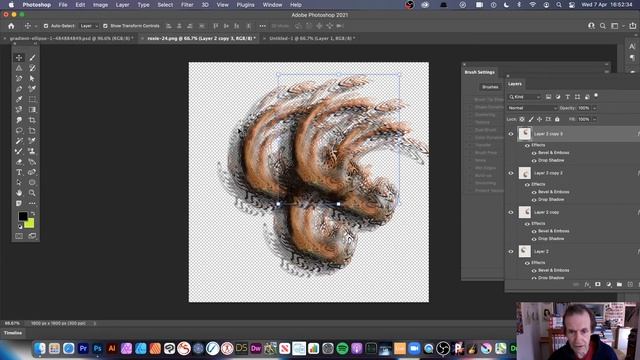Click the Layer 2 copy 3 thumbnail

[x=524, y=133]
